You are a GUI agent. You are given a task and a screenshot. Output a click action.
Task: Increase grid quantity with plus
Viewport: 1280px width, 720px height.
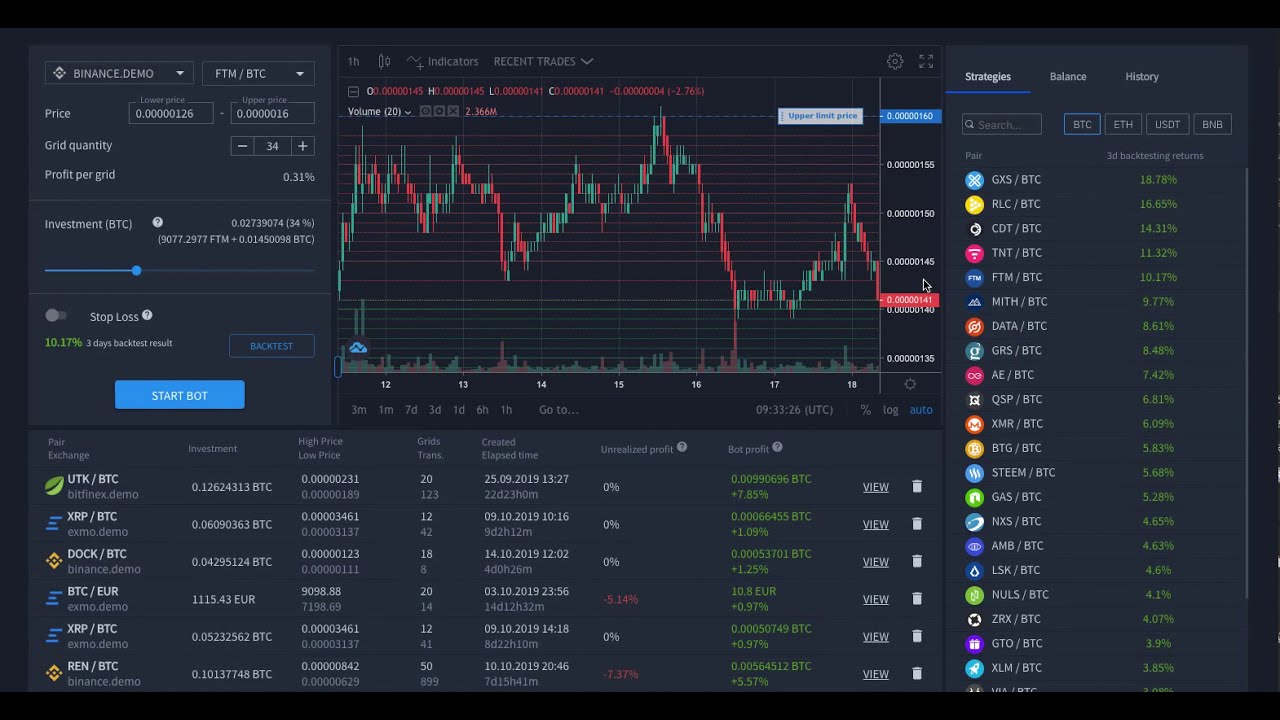[303, 146]
